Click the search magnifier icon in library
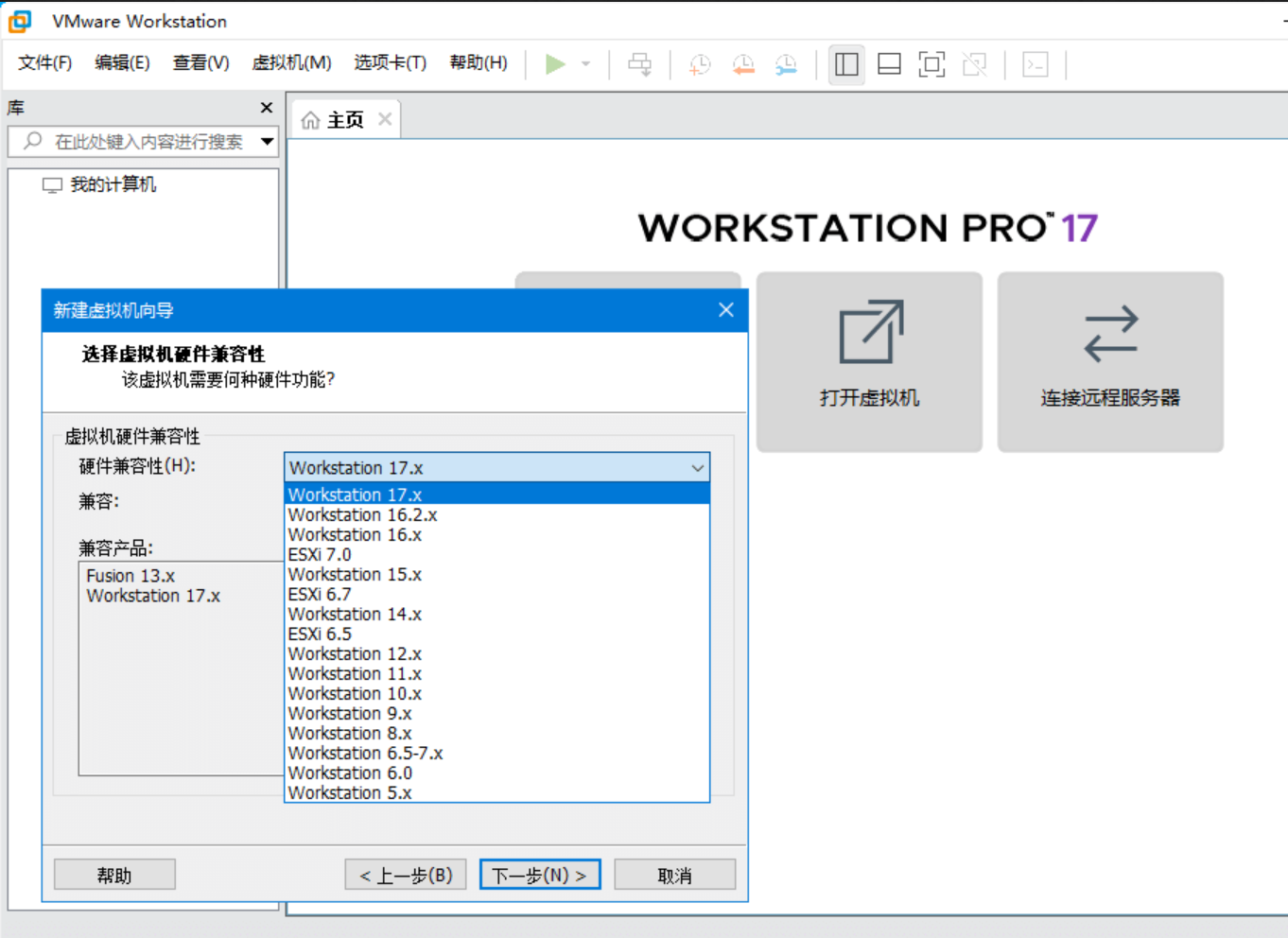This screenshot has height=938, width=1288. pyautogui.click(x=33, y=141)
